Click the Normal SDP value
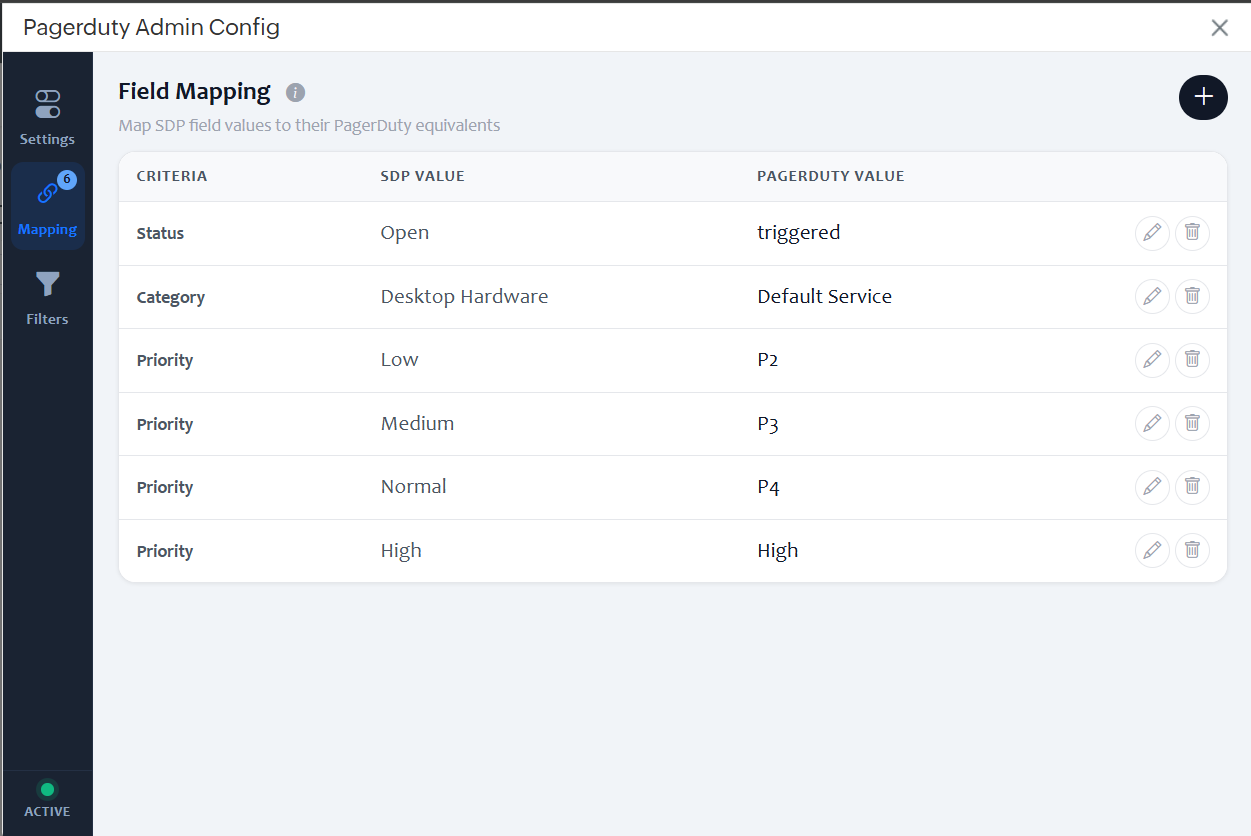Image resolution: width=1251 pixels, height=836 pixels. click(414, 487)
